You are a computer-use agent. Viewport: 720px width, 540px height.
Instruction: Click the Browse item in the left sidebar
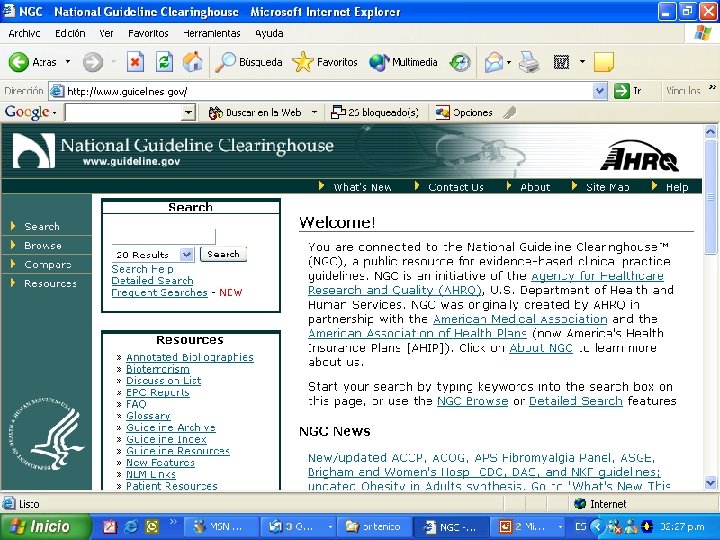pyautogui.click(x=43, y=246)
